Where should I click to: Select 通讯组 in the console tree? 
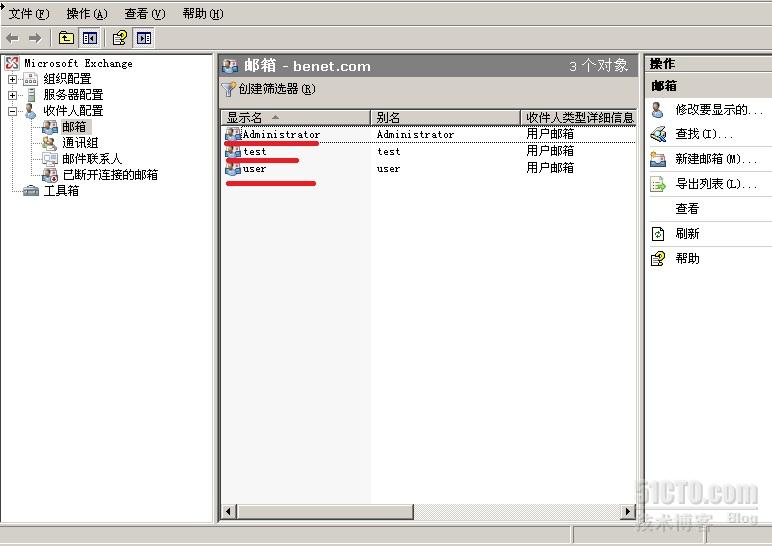tap(80, 143)
